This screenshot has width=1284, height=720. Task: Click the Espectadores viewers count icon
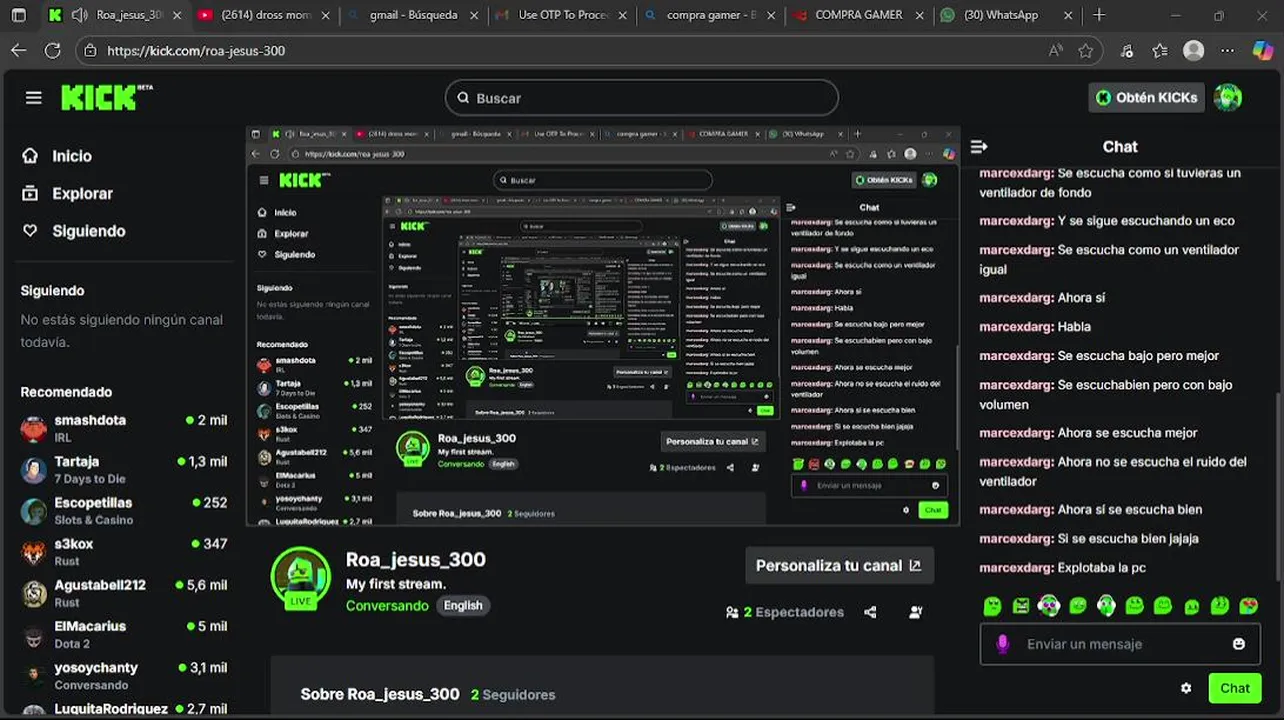[x=732, y=613]
